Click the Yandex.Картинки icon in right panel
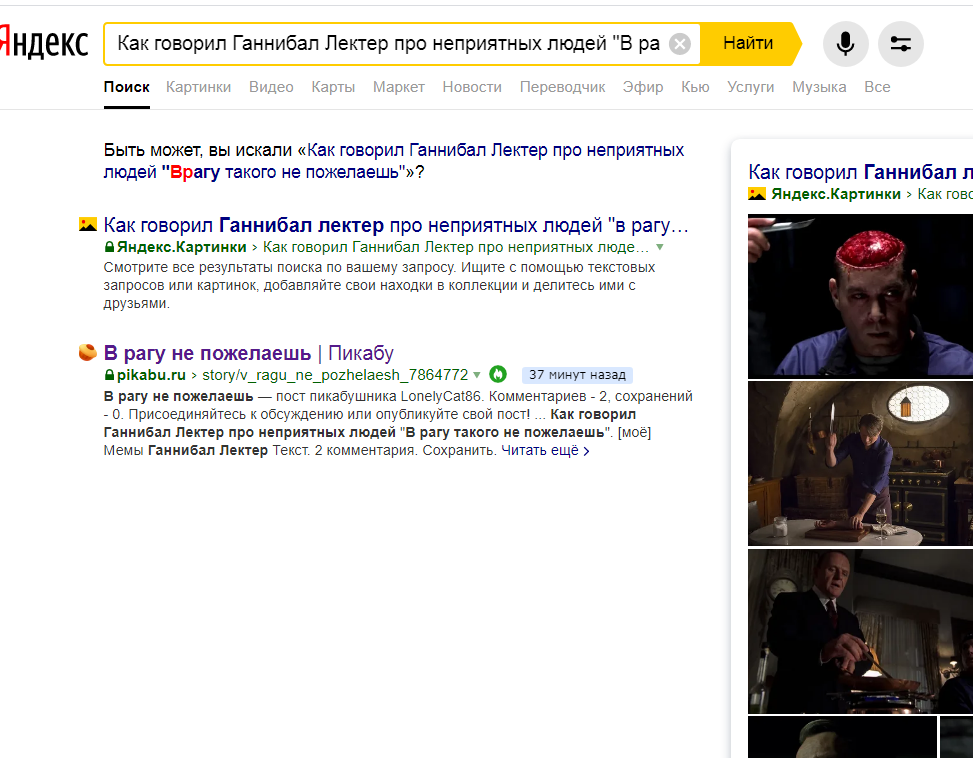The height and width of the screenshot is (758, 973). pyautogui.click(x=757, y=194)
